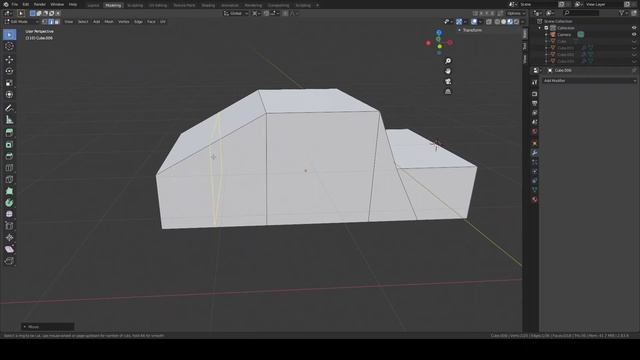Pick the Move tool
The width and height of the screenshot is (640, 360).
[x=9, y=60]
